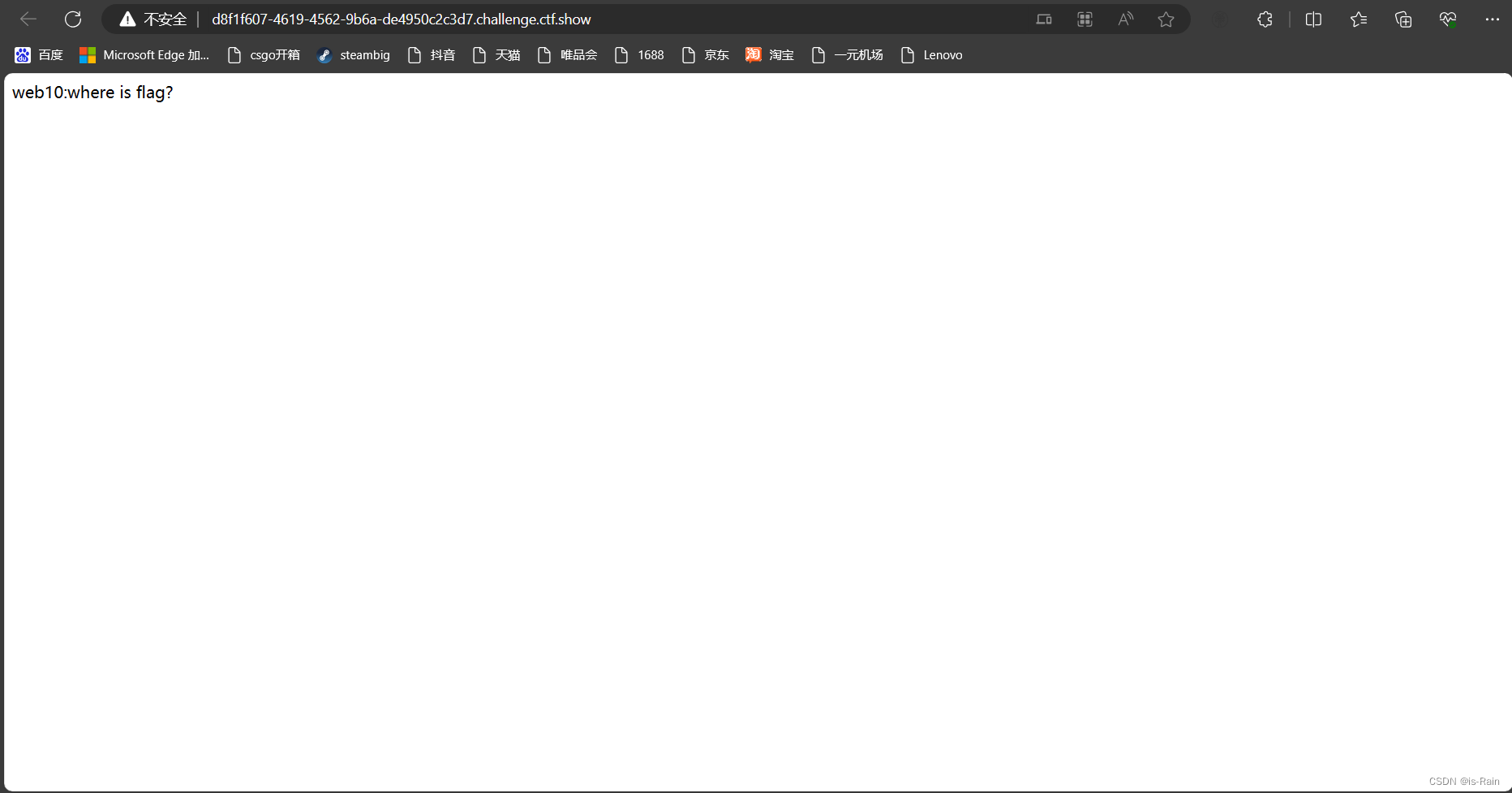Open the 一元机场 bookmark
The height and width of the screenshot is (793, 1512).
[x=847, y=54]
